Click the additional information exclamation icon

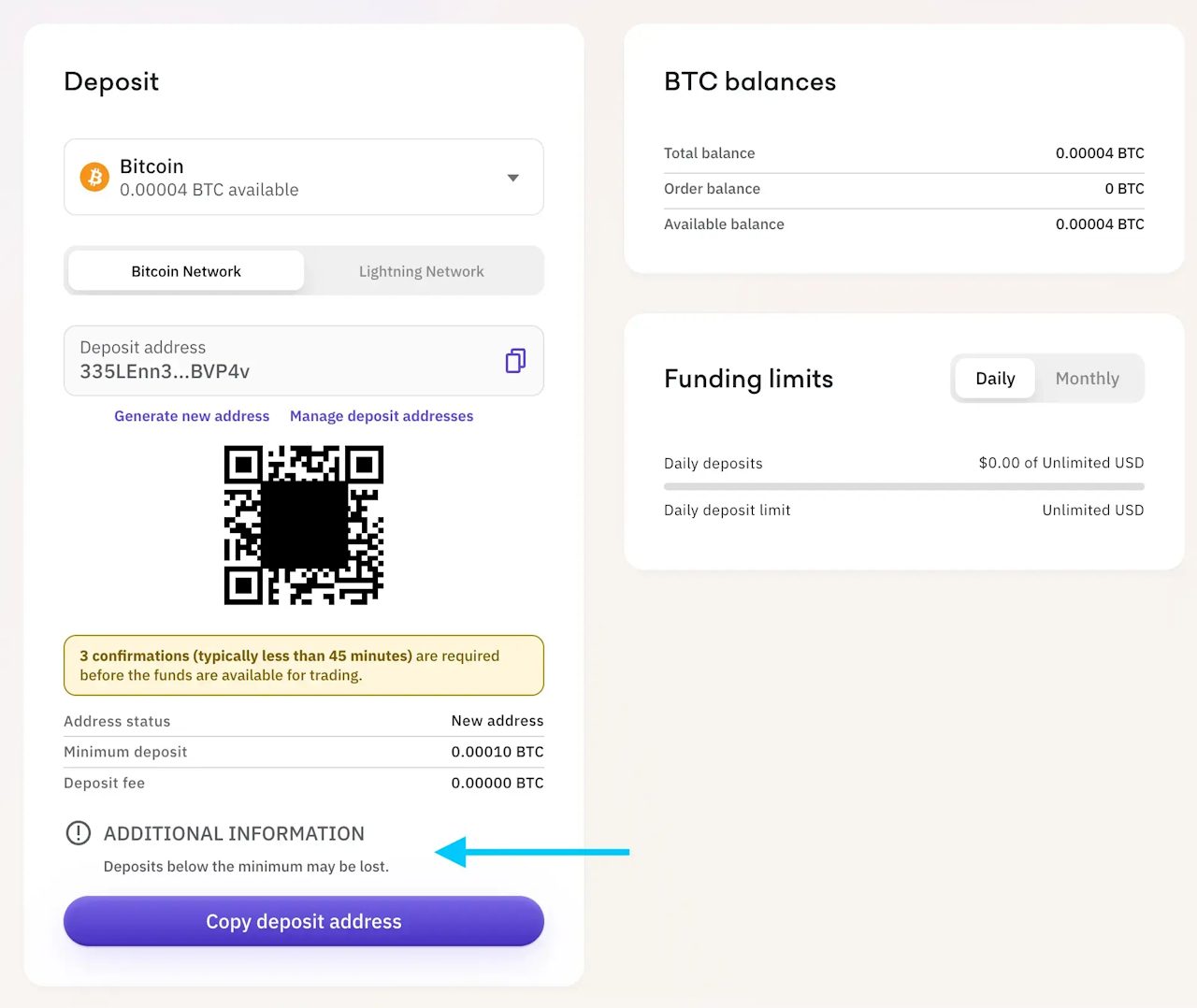(x=79, y=833)
